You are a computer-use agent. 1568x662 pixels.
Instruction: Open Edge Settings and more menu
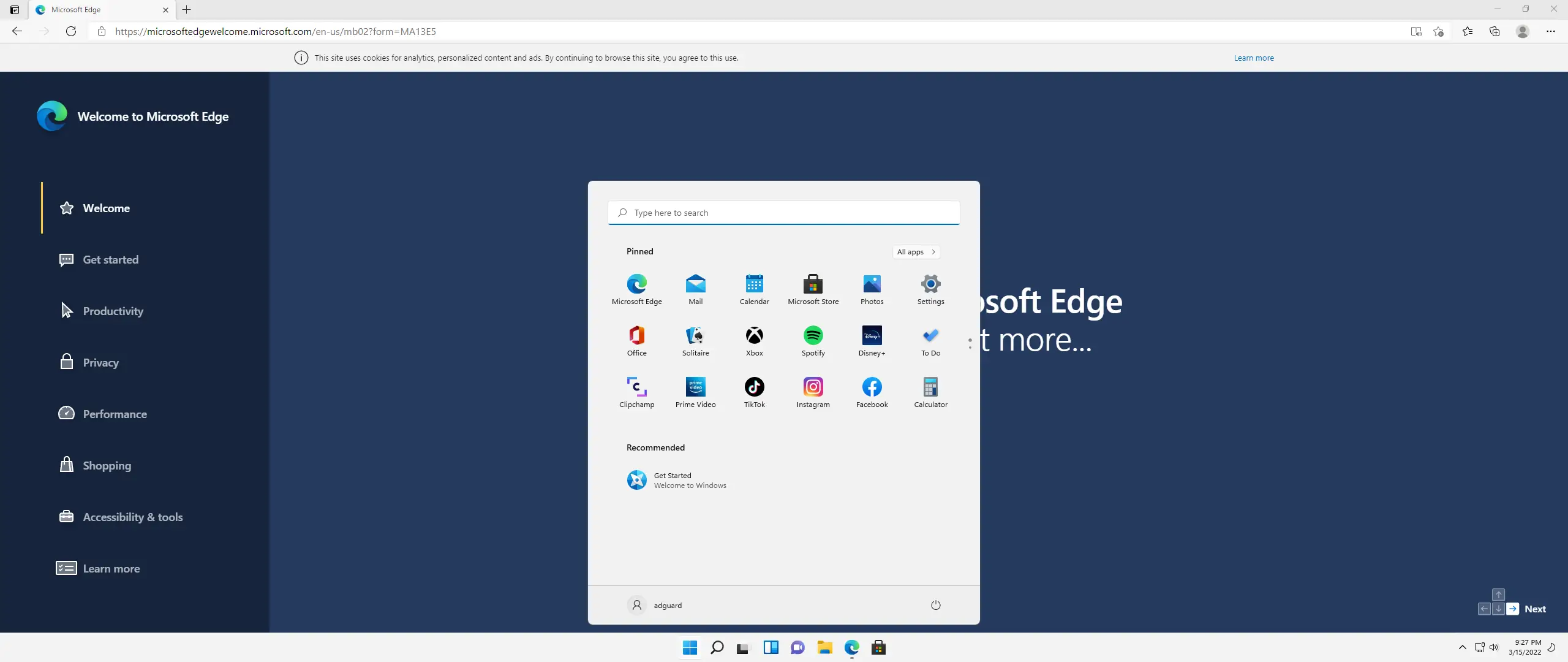coord(1550,31)
